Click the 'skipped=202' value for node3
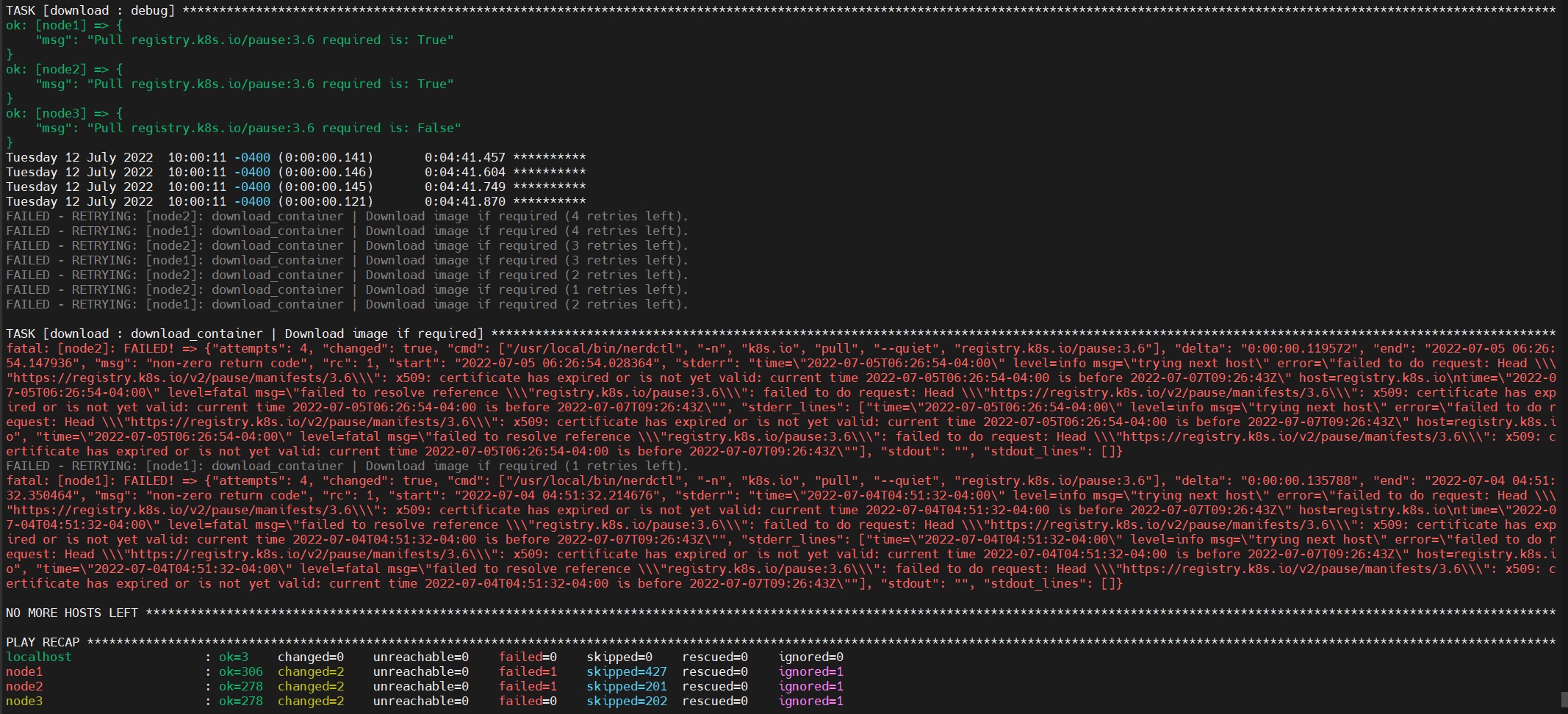 coord(627,701)
